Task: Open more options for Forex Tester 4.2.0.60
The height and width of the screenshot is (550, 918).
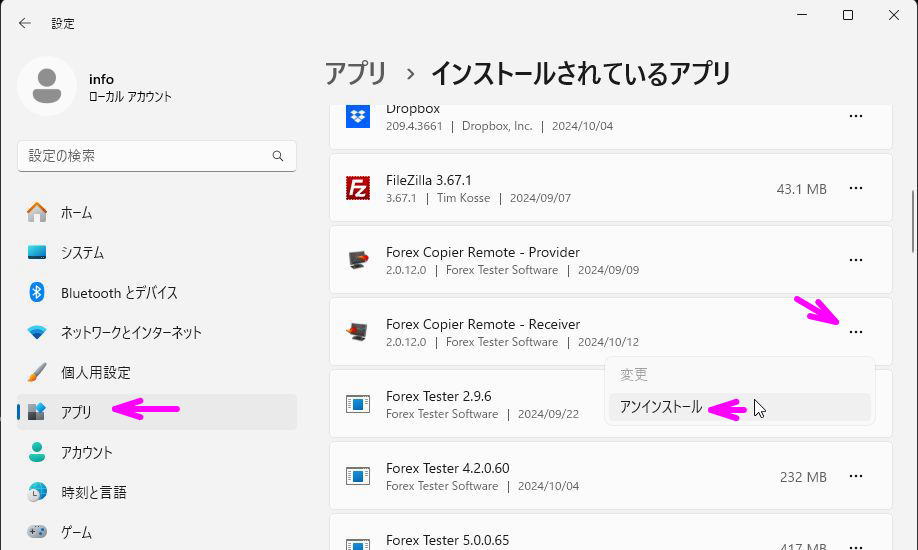Action: pyautogui.click(x=855, y=476)
